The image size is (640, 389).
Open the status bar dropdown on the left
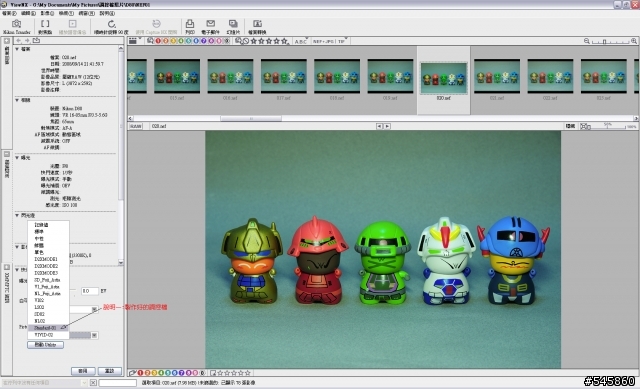pyautogui.click(x=84, y=382)
